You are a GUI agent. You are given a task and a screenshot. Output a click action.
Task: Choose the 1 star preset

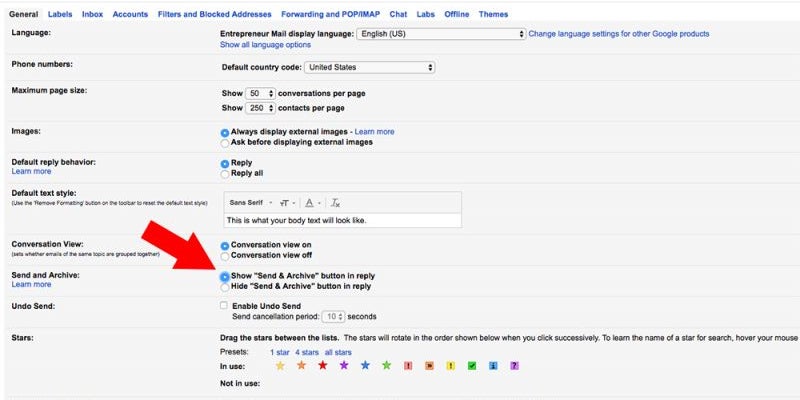tap(280, 353)
